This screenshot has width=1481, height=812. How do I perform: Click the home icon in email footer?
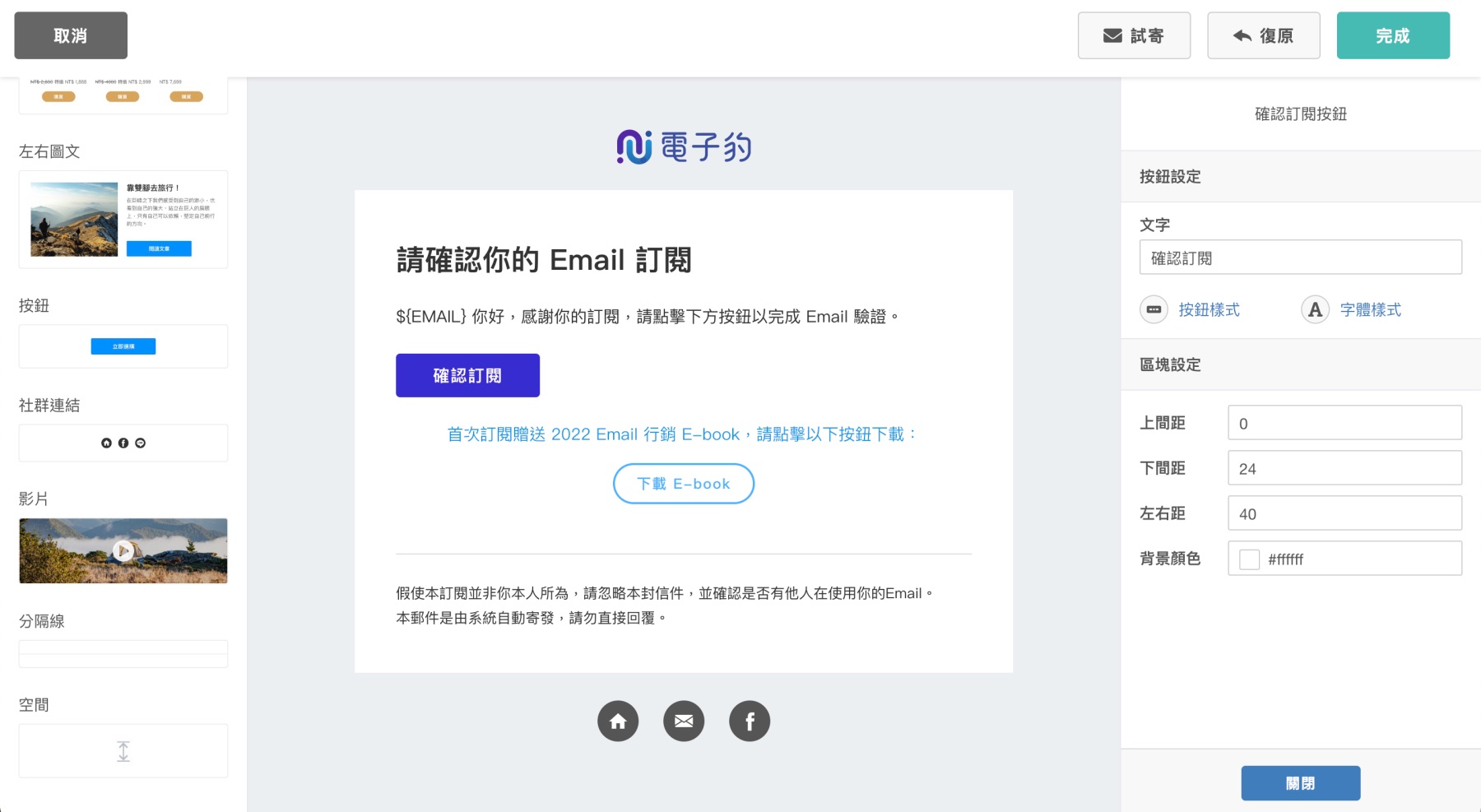pos(618,722)
